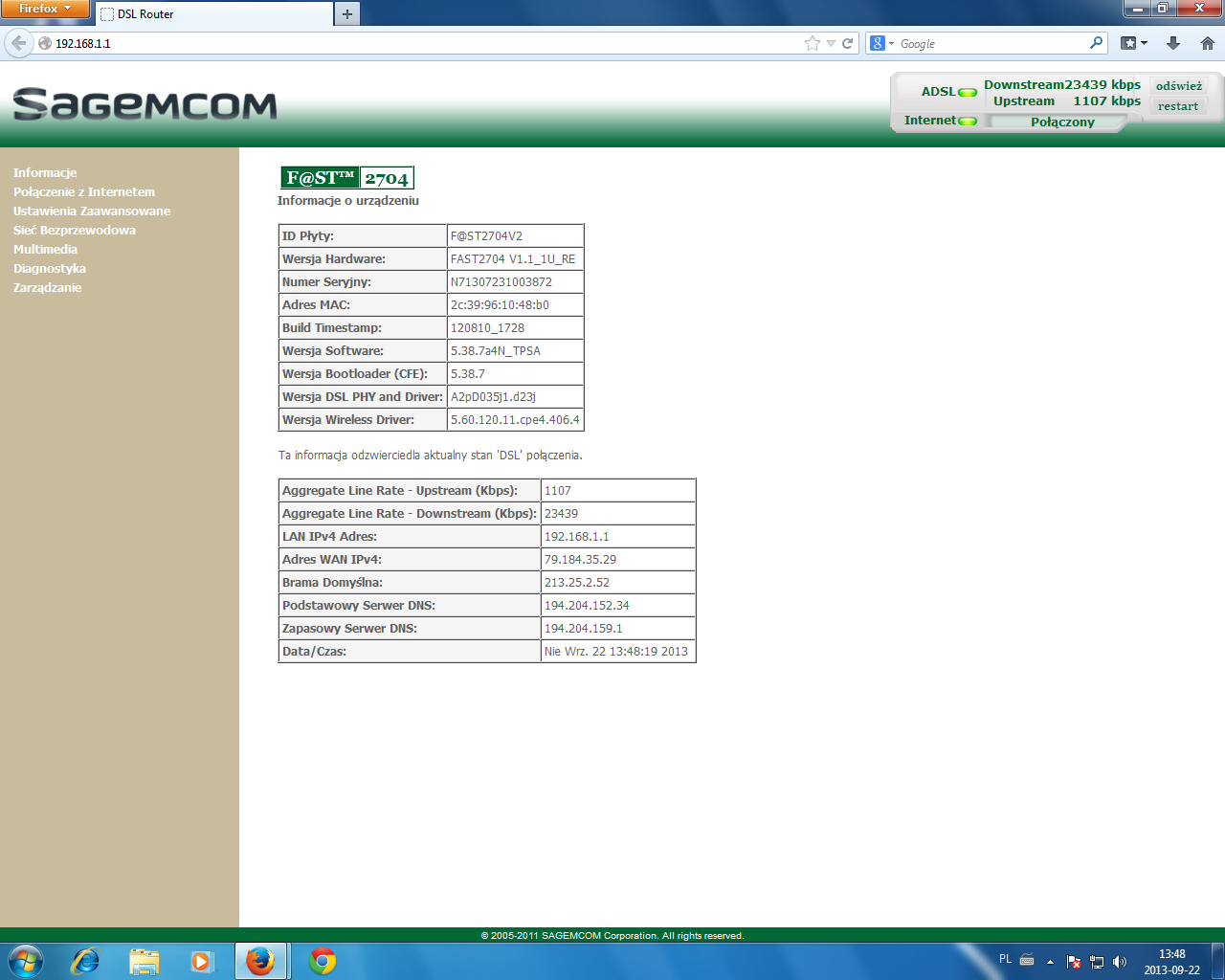This screenshot has width=1225, height=980.
Task: Click the on-screen keyboard tray icon
Action: [1027, 959]
